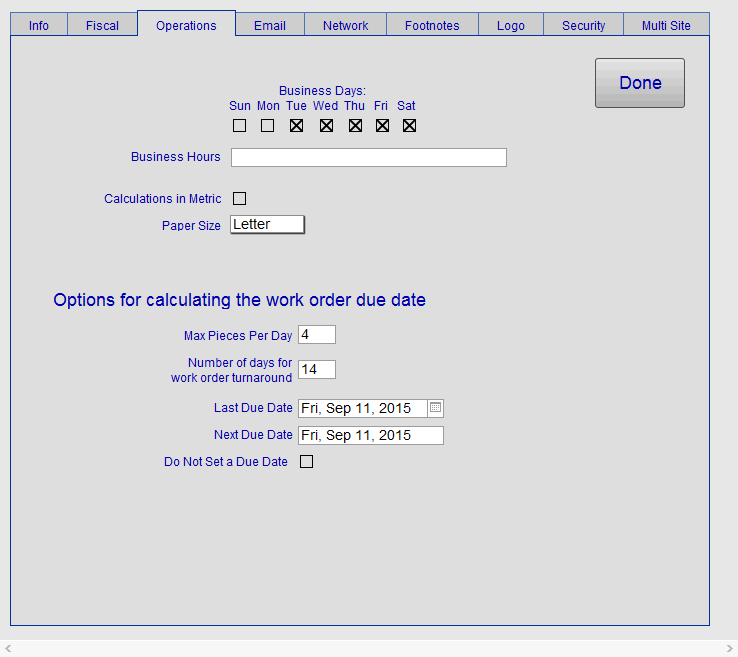The width and height of the screenshot is (738, 657).
Task: Open the Paper Size dropdown
Action: pyautogui.click(x=267, y=225)
